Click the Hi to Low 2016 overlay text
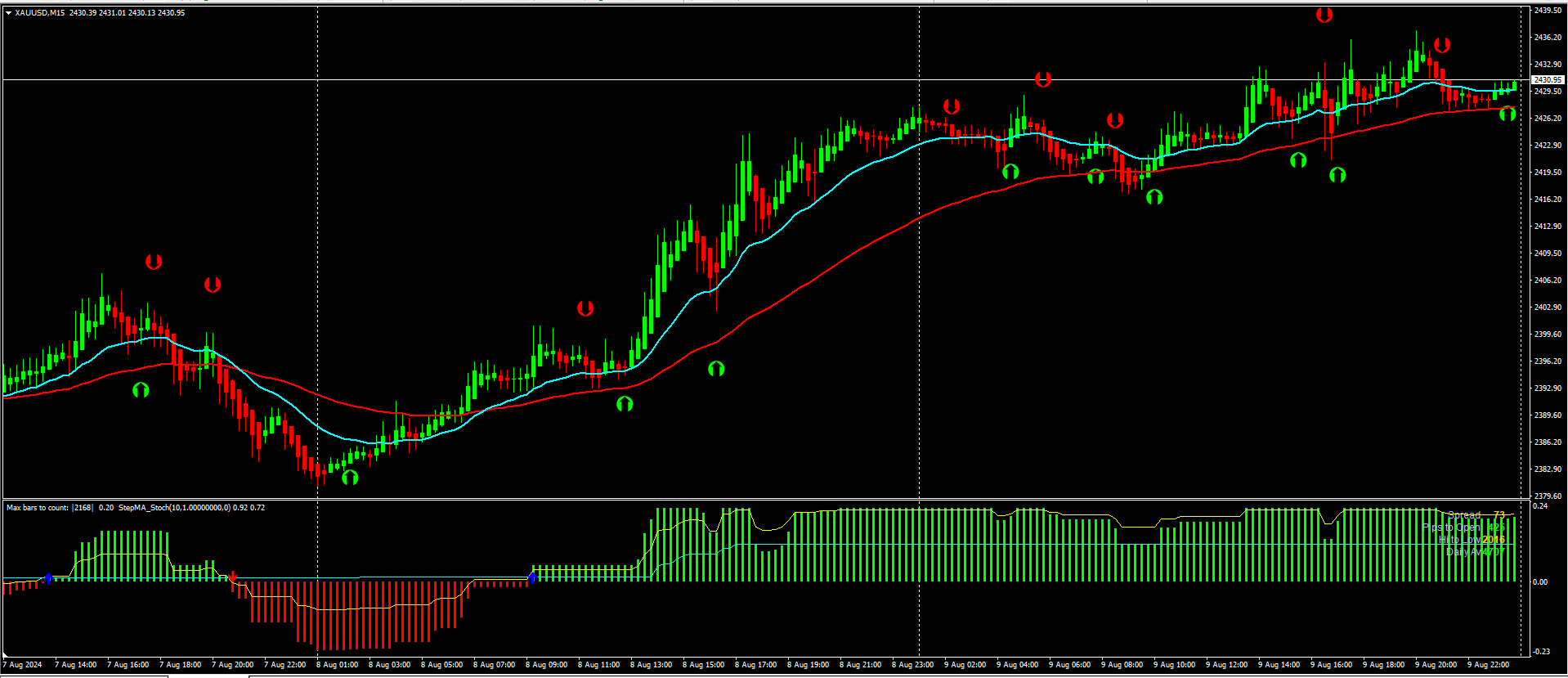1568x678 pixels. pos(1472,540)
